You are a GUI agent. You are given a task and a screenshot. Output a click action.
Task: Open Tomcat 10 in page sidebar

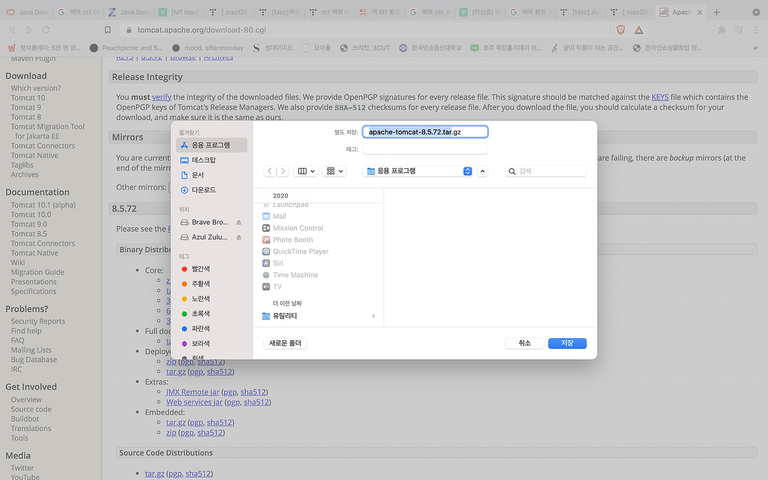pos(28,97)
